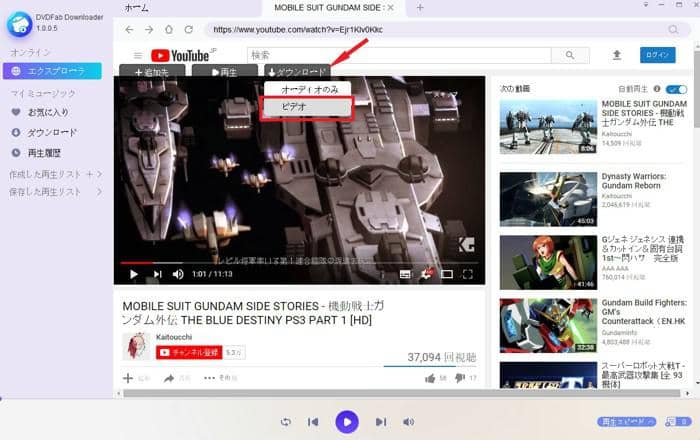The height and width of the screenshot is (440, 700).
Task: Open Gジェネ ジェネシス video thumbnail
Action: click(548, 262)
